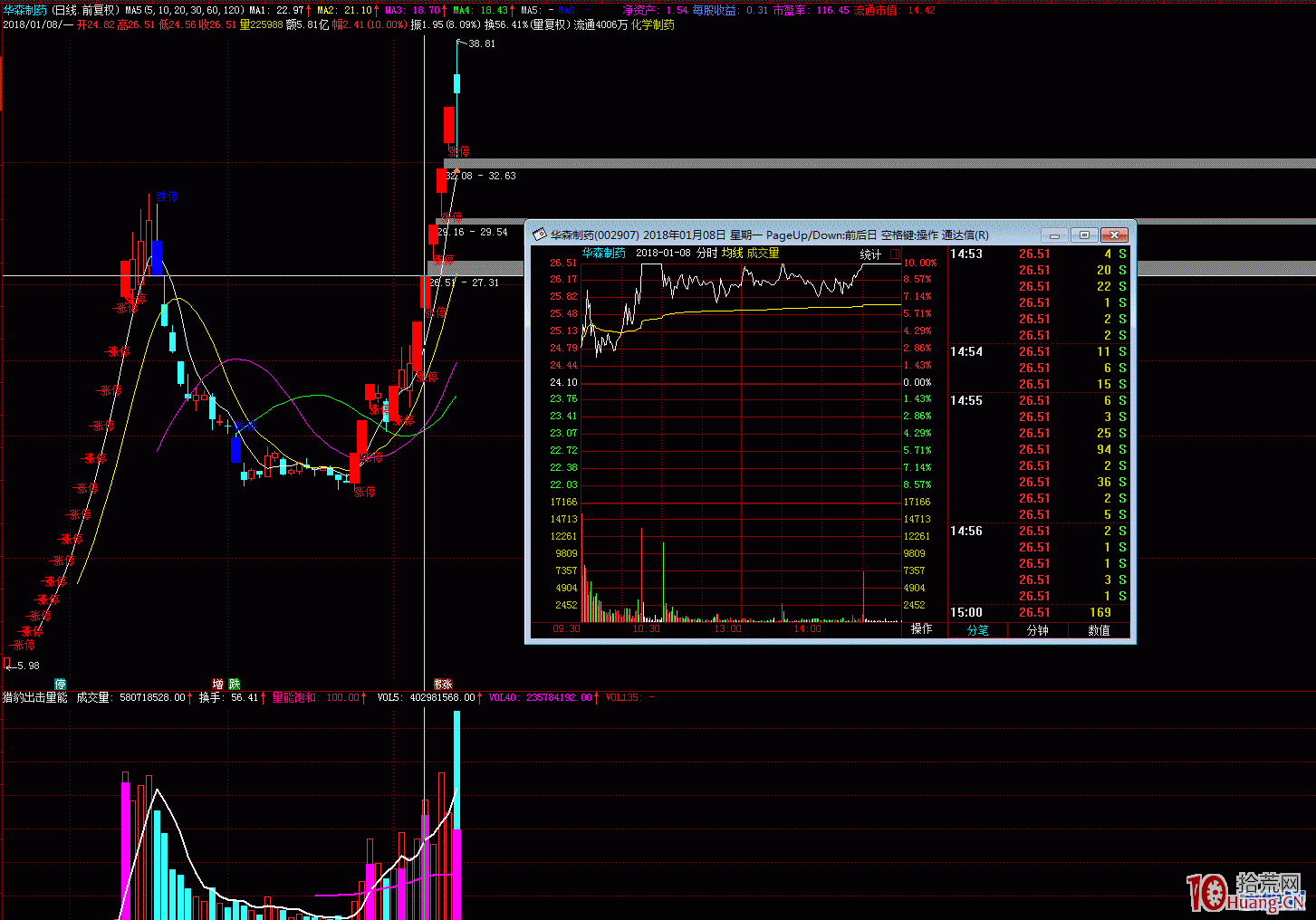Click VOL5: 402981568.00 value
The width and height of the screenshot is (1316, 920).
pyautogui.click(x=427, y=697)
